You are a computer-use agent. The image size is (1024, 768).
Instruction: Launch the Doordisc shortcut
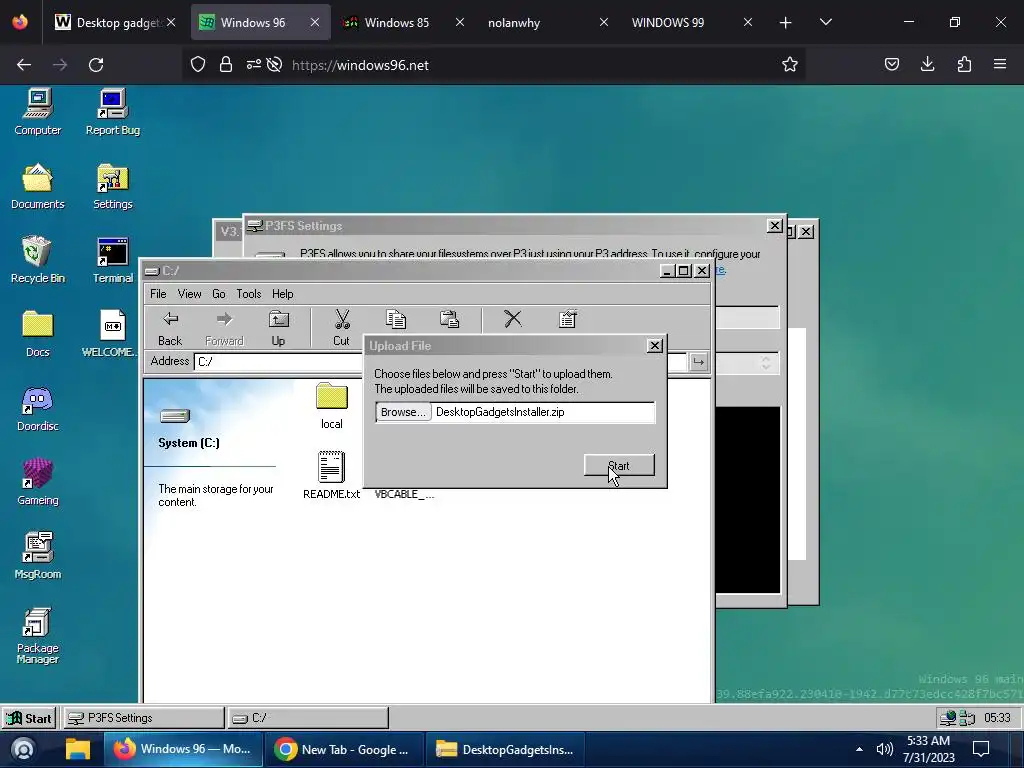click(x=38, y=409)
